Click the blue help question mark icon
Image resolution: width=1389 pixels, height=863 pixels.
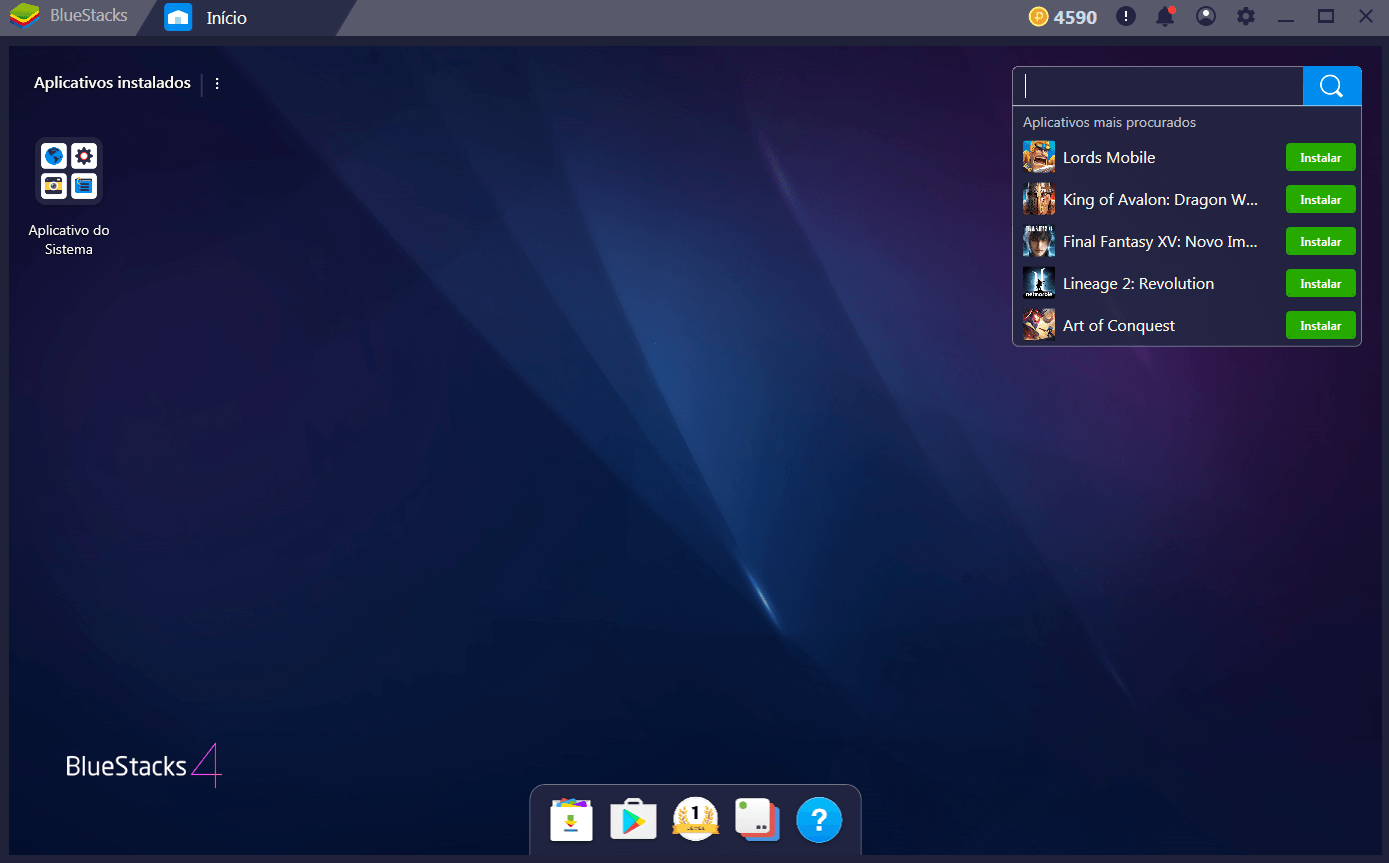pyautogui.click(x=819, y=820)
